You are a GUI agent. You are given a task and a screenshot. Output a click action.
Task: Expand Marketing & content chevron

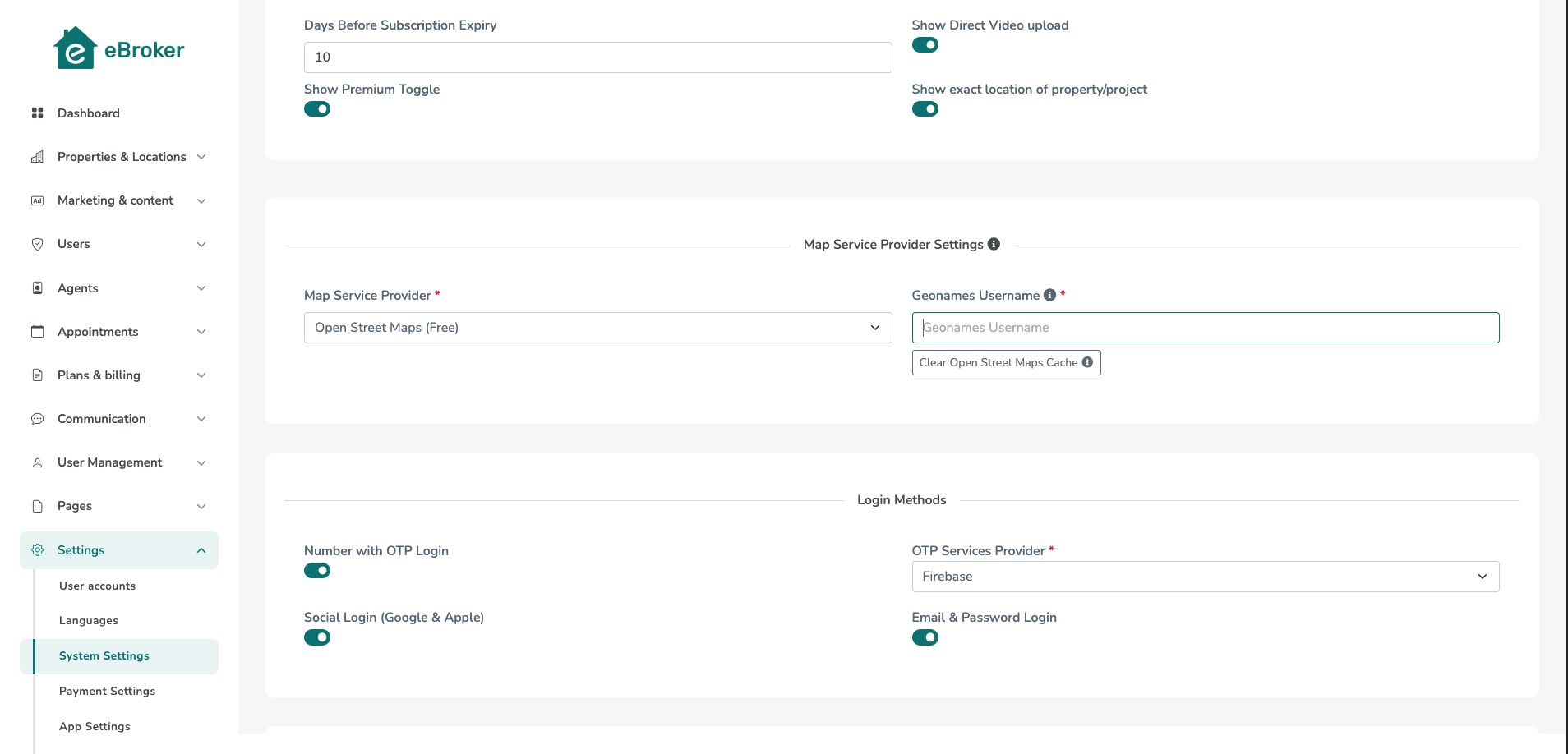point(201,200)
